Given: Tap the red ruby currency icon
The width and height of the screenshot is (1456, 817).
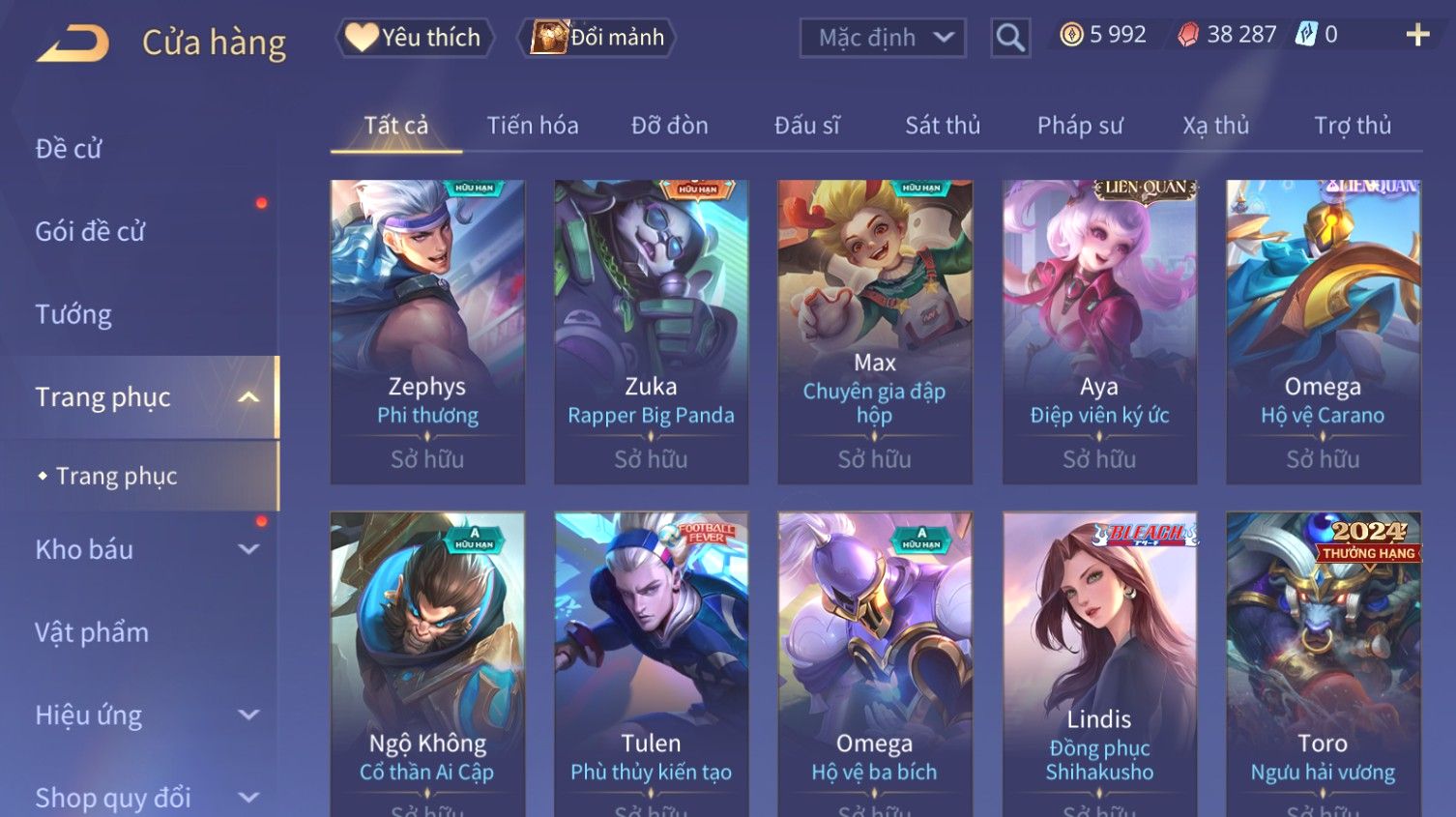Looking at the screenshot, I should pyautogui.click(x=1188, y=36).
